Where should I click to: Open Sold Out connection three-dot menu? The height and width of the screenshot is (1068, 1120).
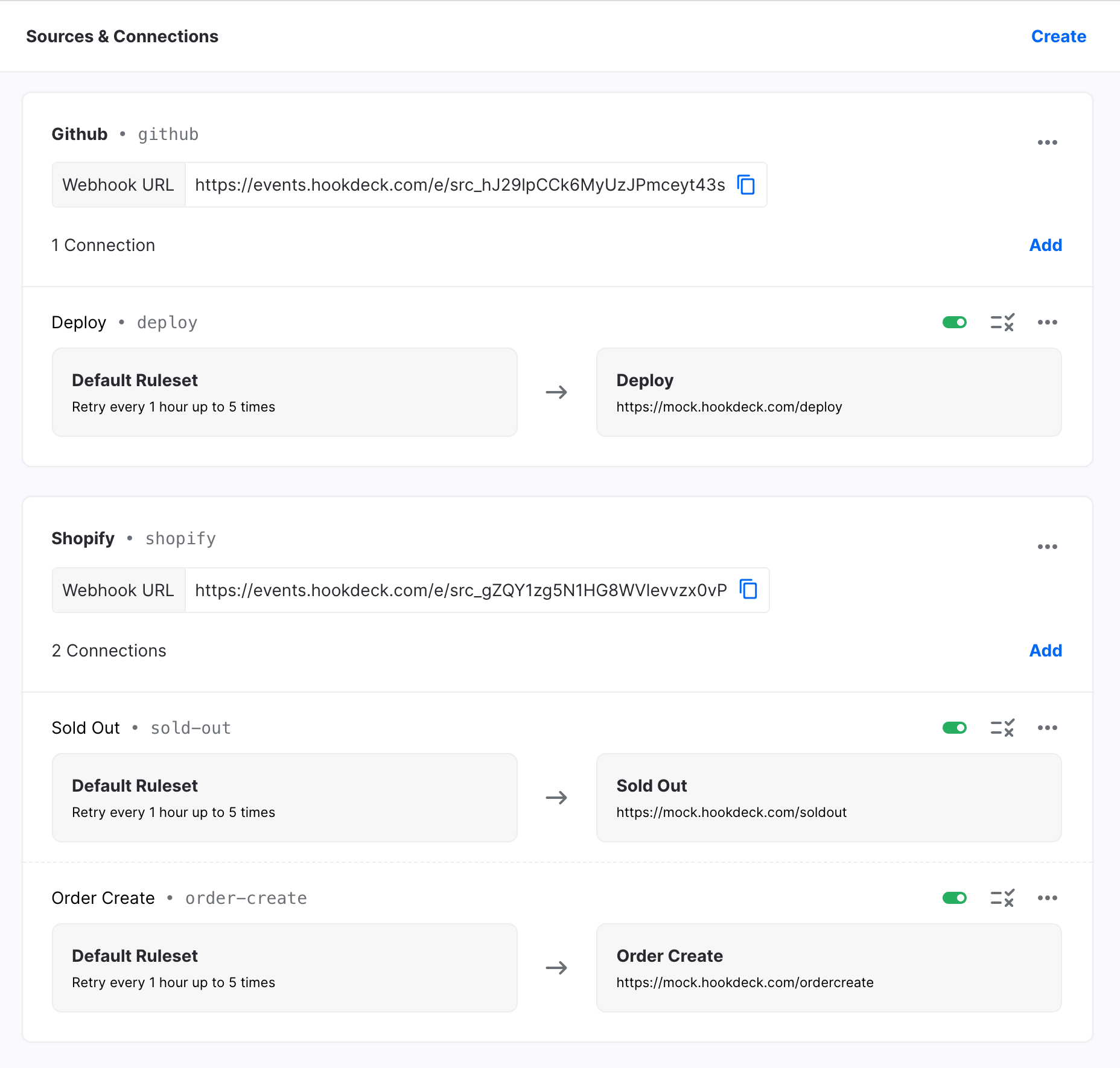click(1047, 728)
